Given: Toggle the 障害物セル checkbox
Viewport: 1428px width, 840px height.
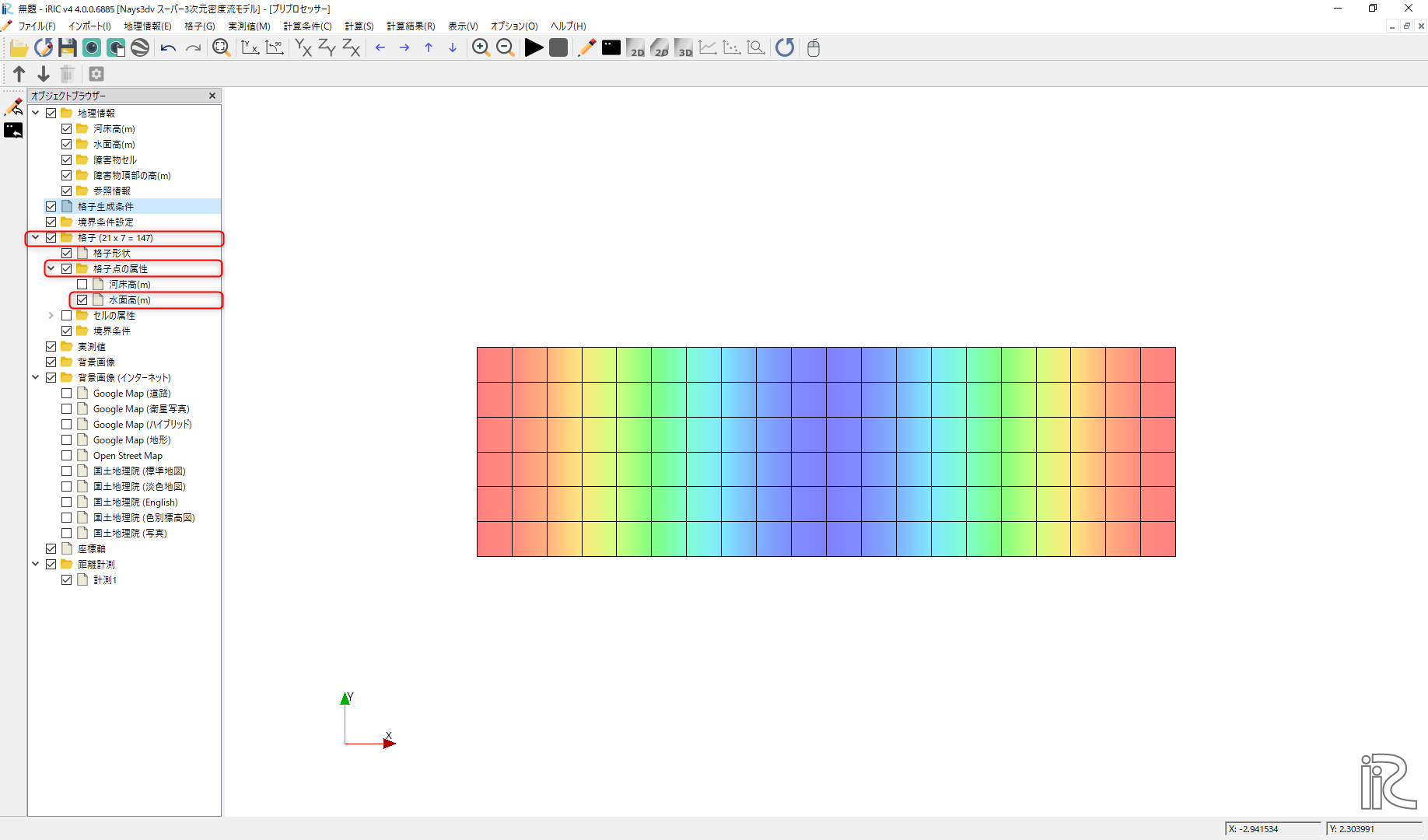Looking at the screenshot, I should 67,160.
